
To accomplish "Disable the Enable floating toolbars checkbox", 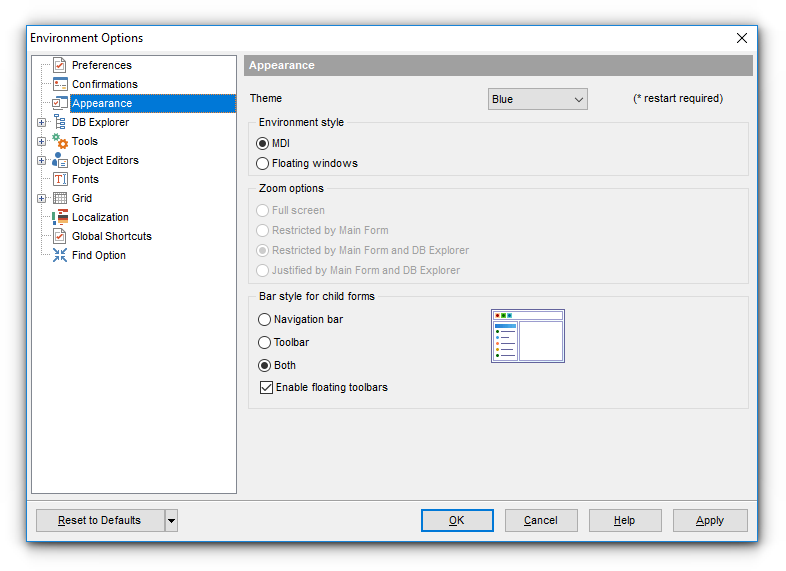I will (266, 387).
